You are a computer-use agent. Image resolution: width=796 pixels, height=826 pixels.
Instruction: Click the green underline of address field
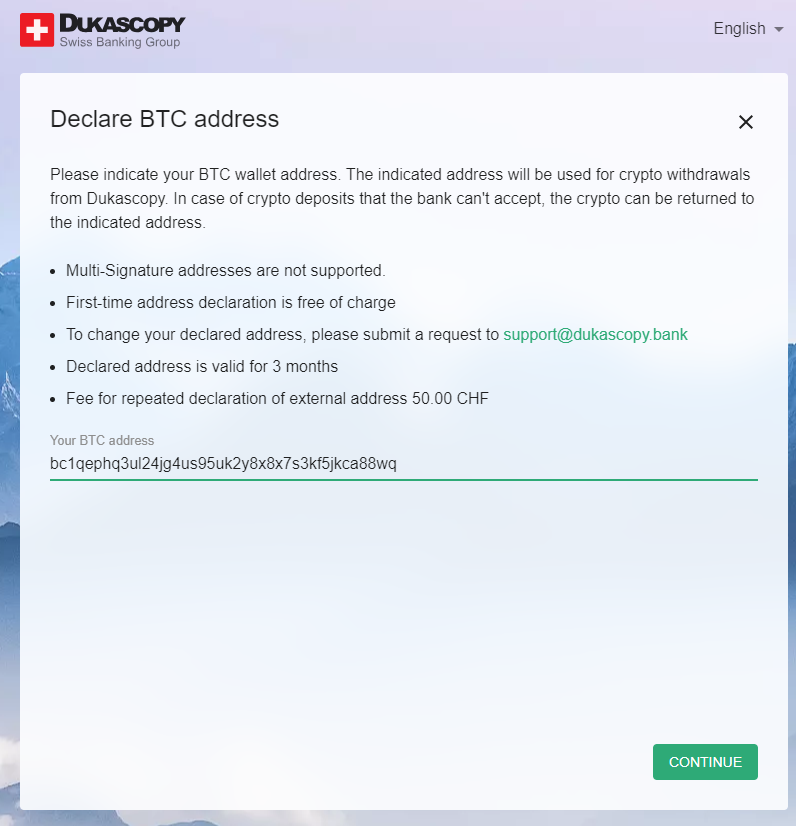(404, 480)
